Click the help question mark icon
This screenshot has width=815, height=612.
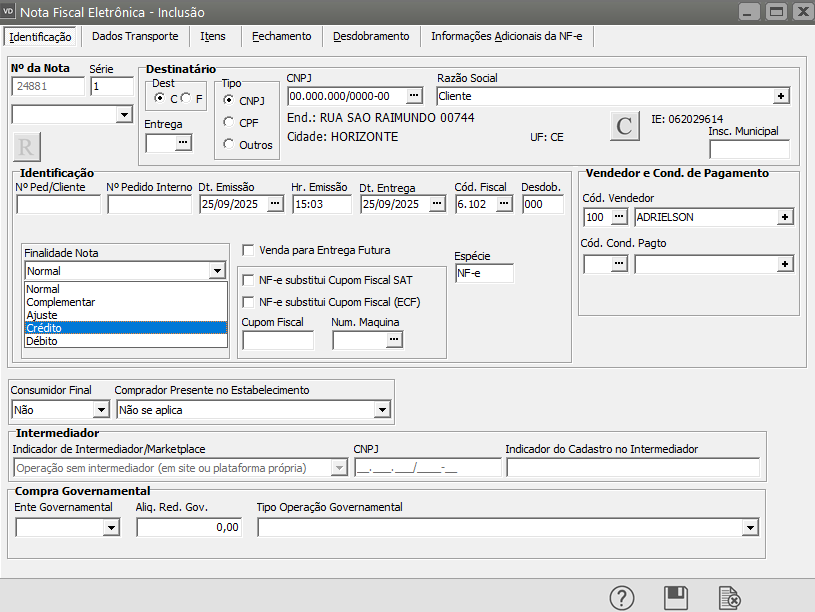point(622,598)
